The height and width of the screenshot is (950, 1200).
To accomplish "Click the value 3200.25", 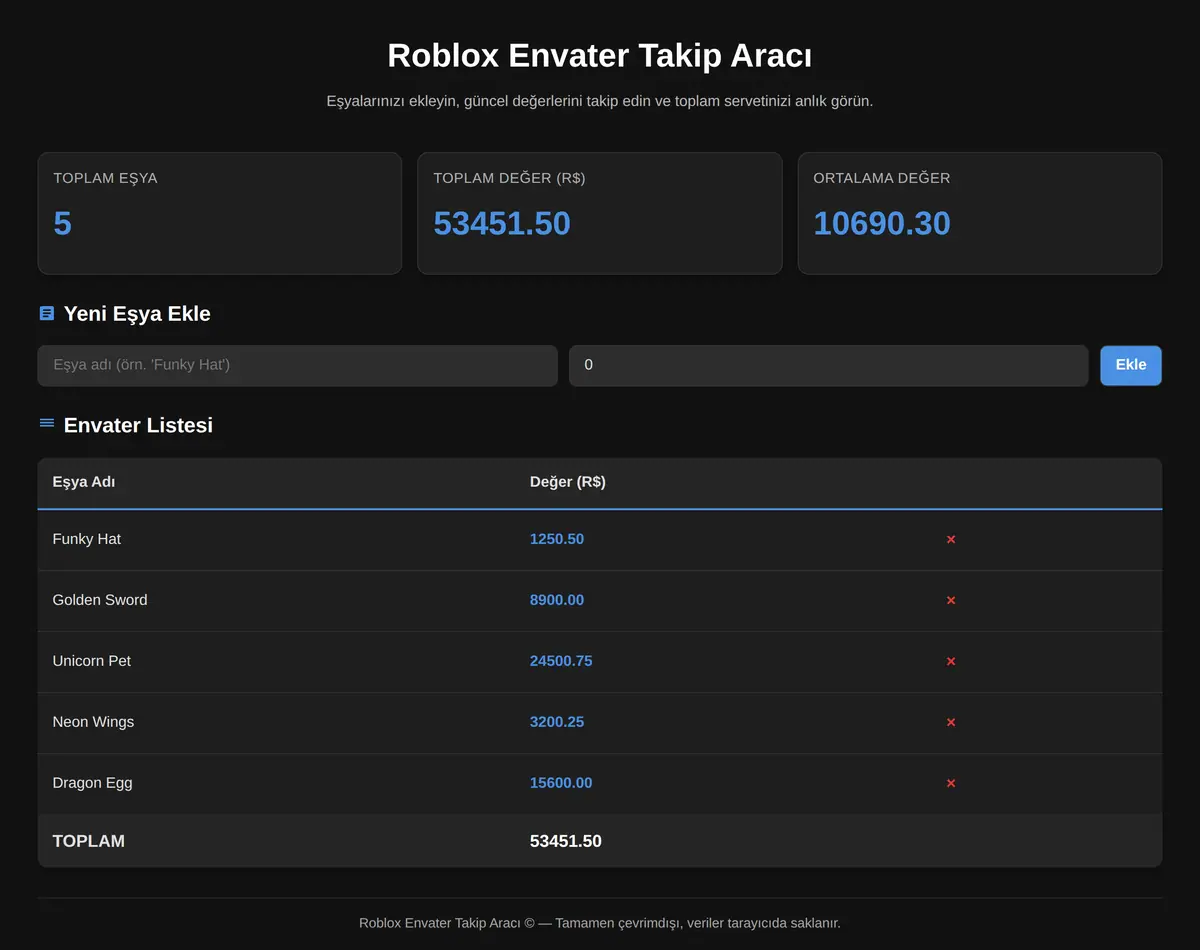I will click(x=557, y=722).
